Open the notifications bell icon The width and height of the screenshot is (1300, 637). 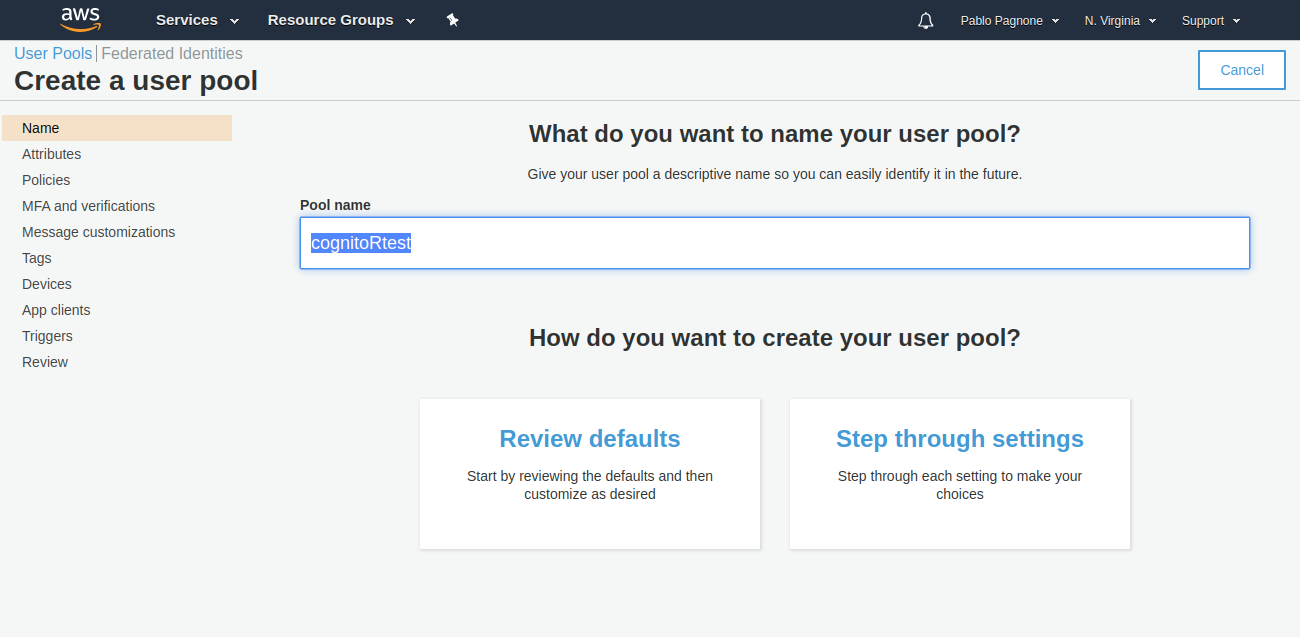click(925, 21)
